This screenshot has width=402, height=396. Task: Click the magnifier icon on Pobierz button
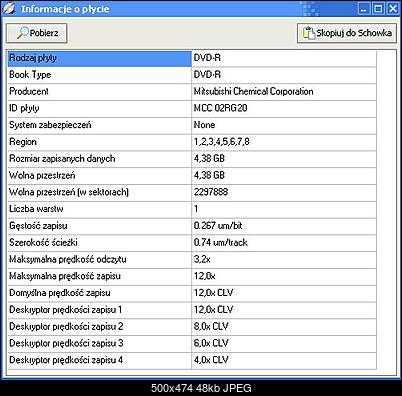[x=22, y=33]
